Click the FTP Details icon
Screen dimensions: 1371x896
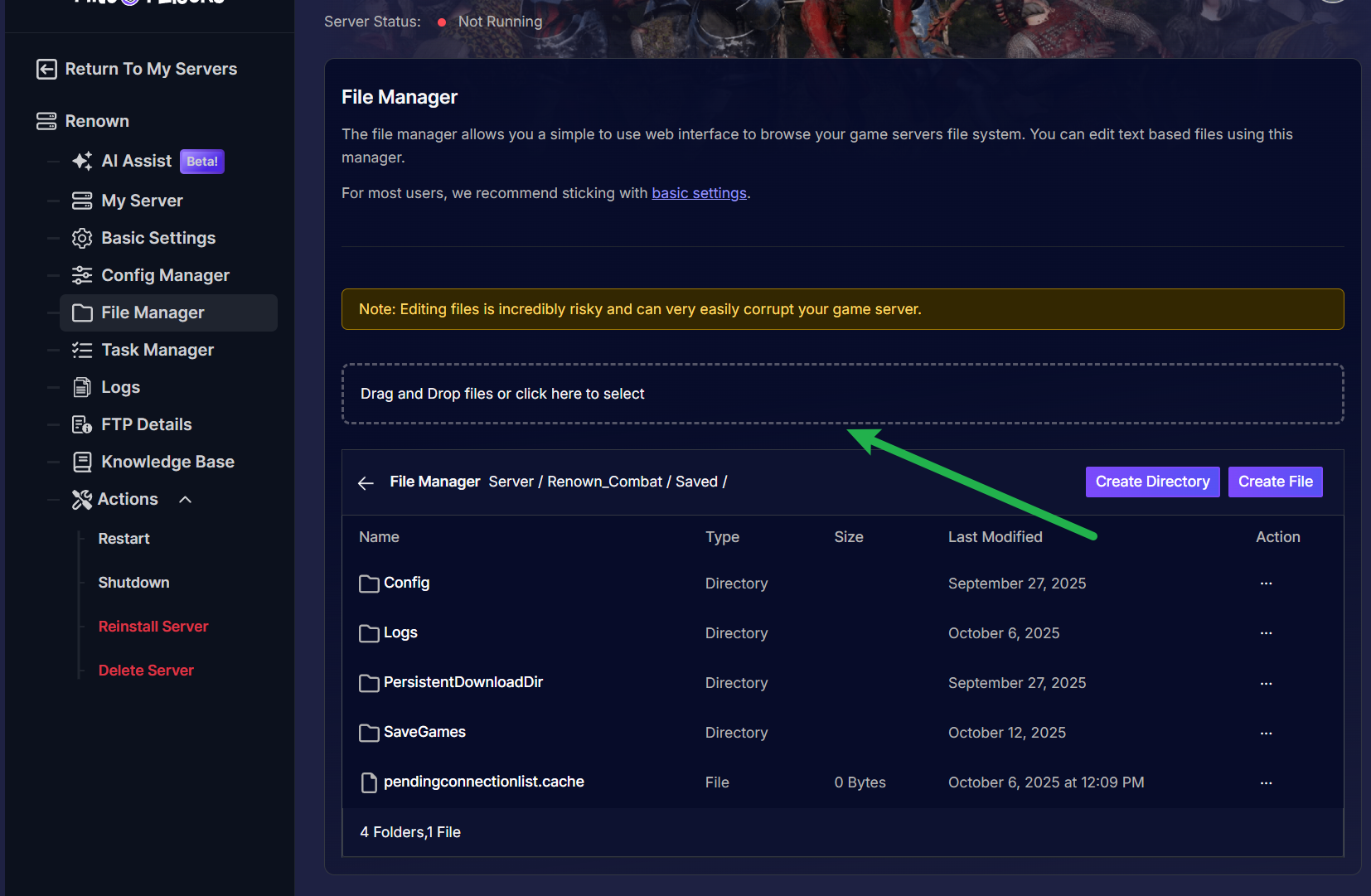pos(82,425)
